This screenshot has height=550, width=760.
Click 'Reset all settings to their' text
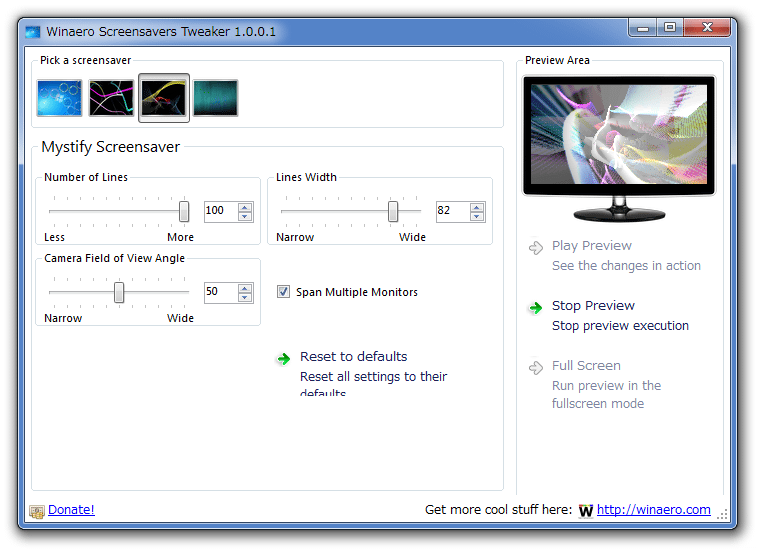[x=373, y=377]
